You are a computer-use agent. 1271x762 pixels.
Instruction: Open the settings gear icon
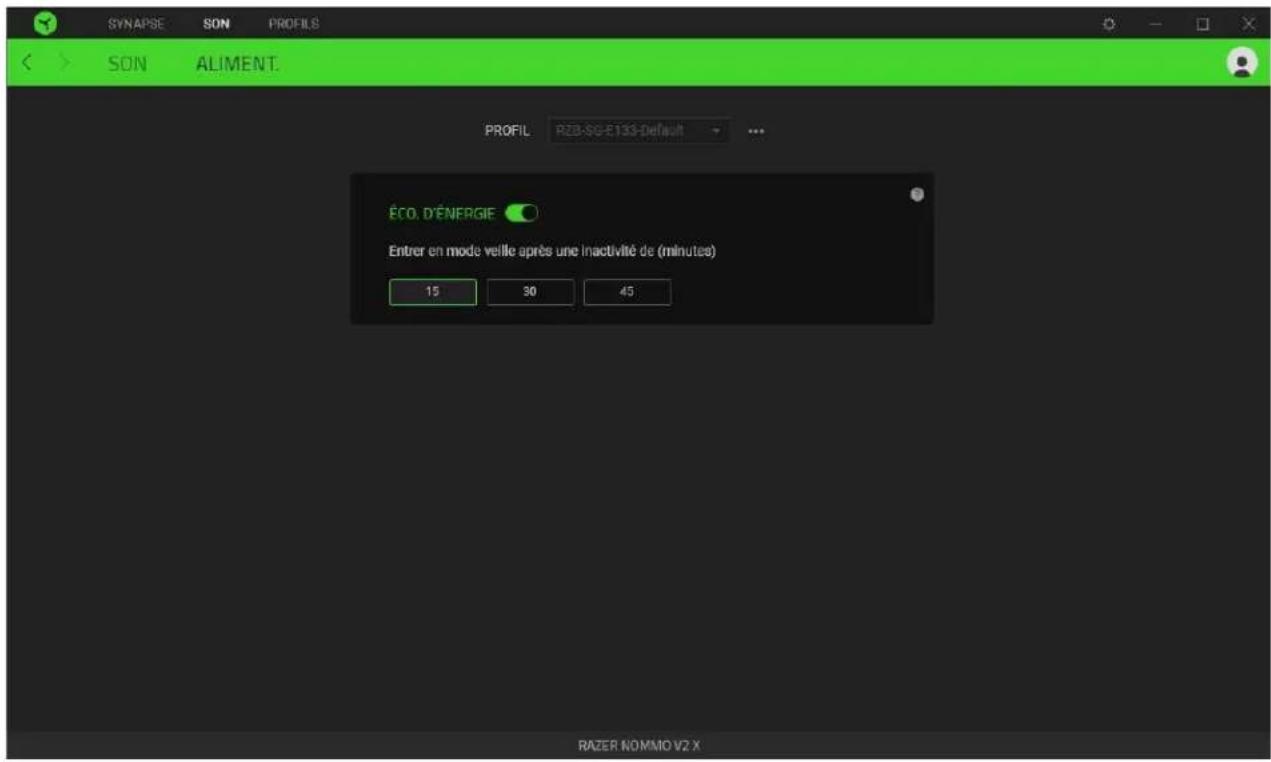[1109, 23]
